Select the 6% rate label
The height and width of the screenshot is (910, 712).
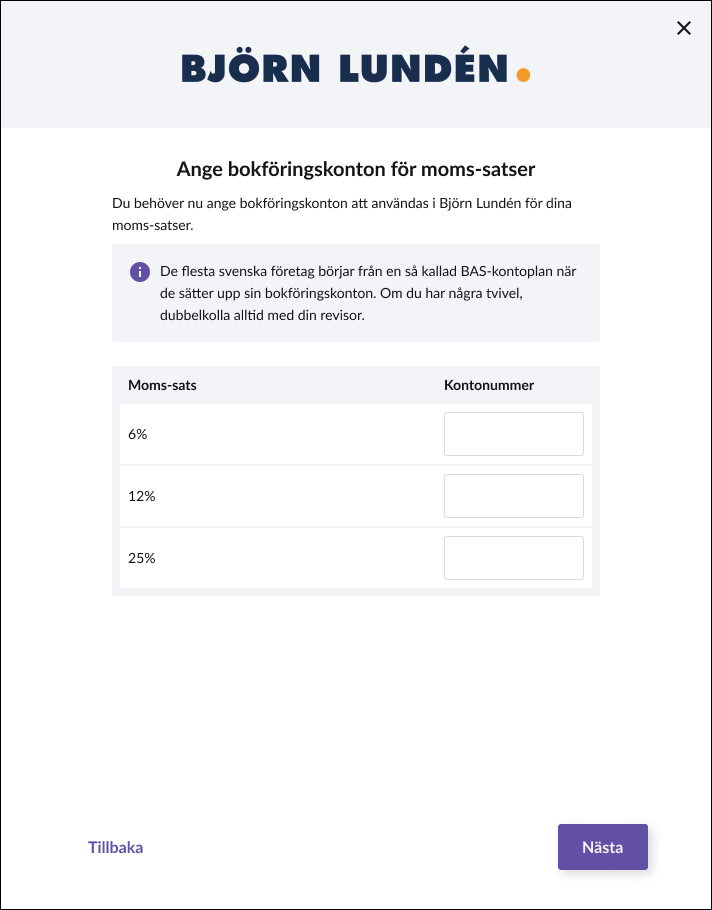tap(138, 434)
